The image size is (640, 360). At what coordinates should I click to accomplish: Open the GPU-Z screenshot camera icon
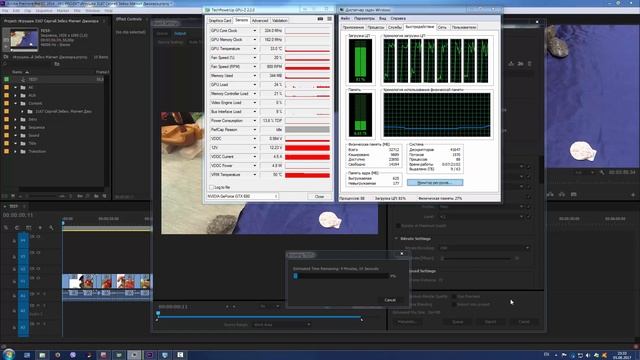pyautogui.click(x=320, y=19)
